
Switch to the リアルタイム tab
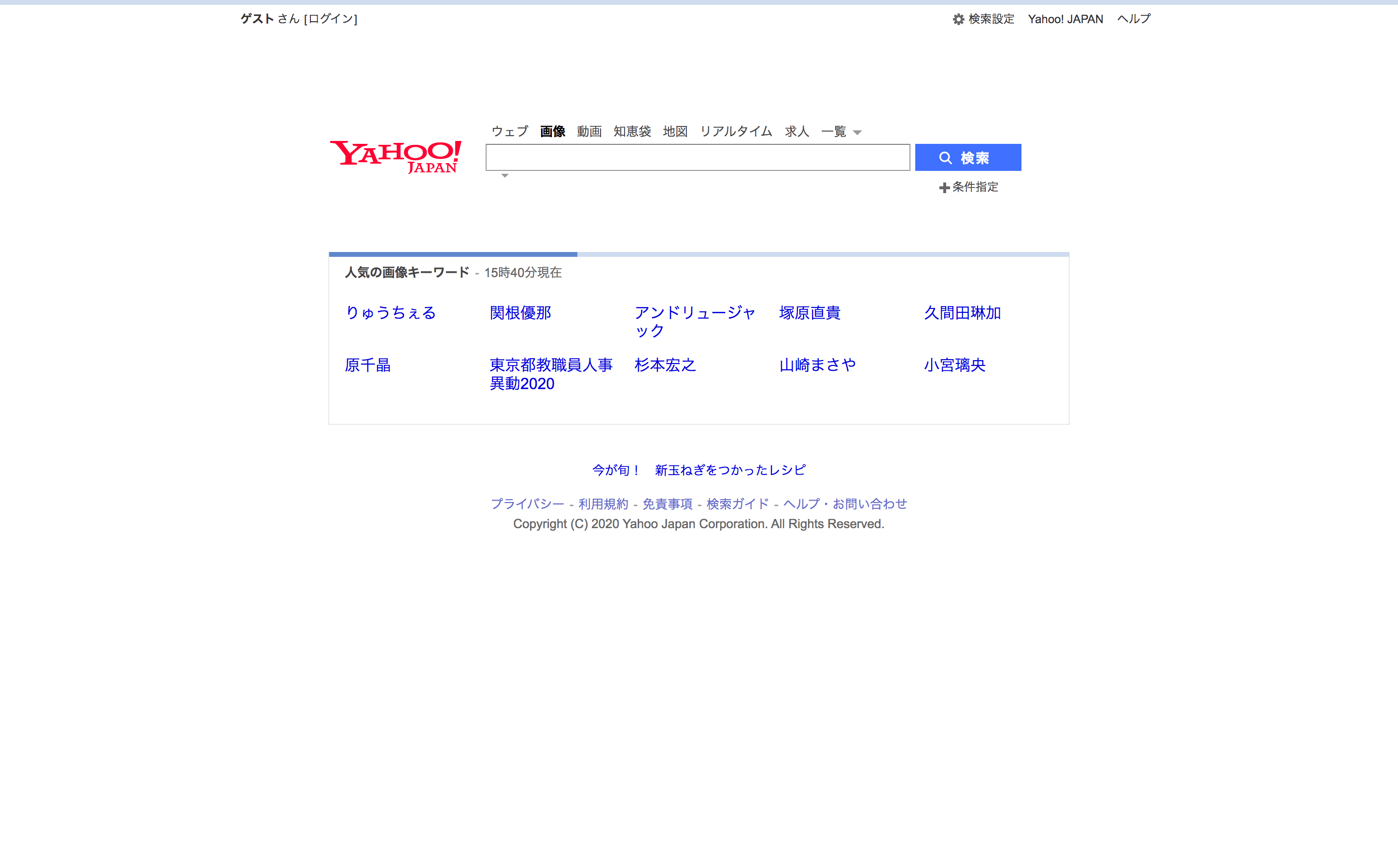coord(736,131)
